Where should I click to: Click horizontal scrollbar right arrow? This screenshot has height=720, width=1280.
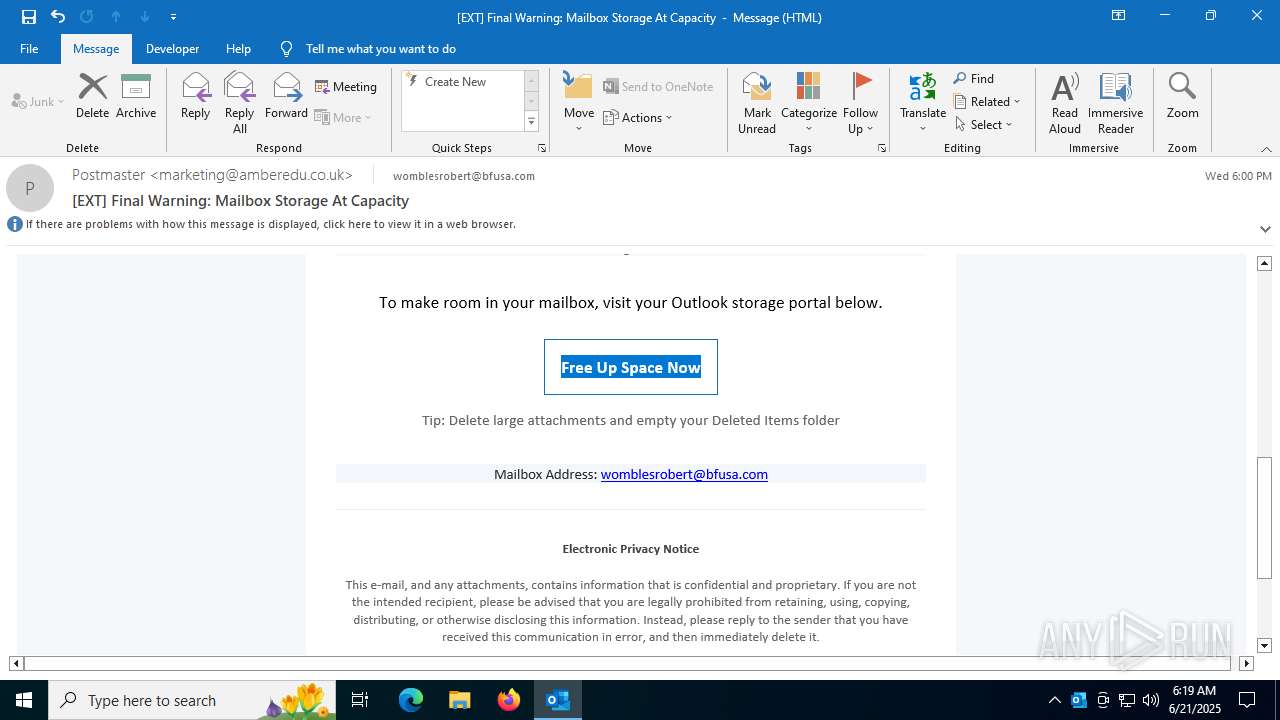1246,663
